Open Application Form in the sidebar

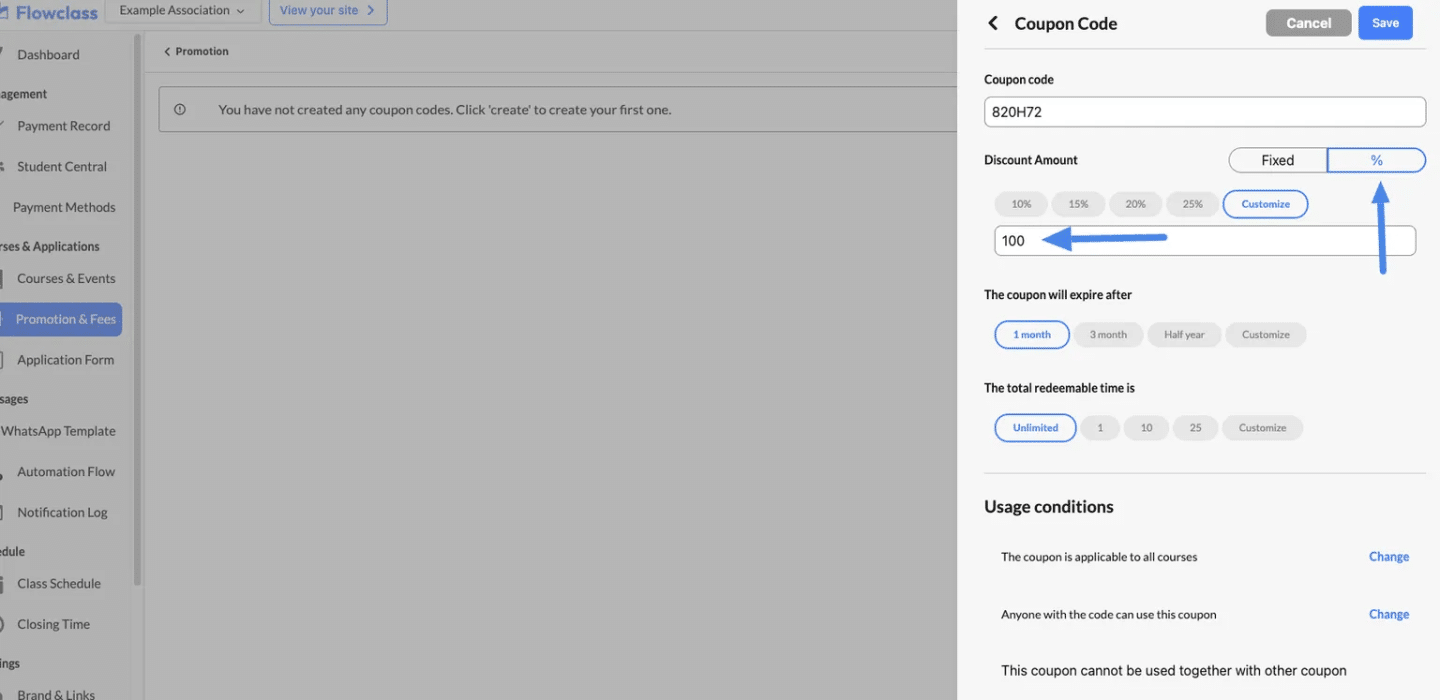[65, 360]
